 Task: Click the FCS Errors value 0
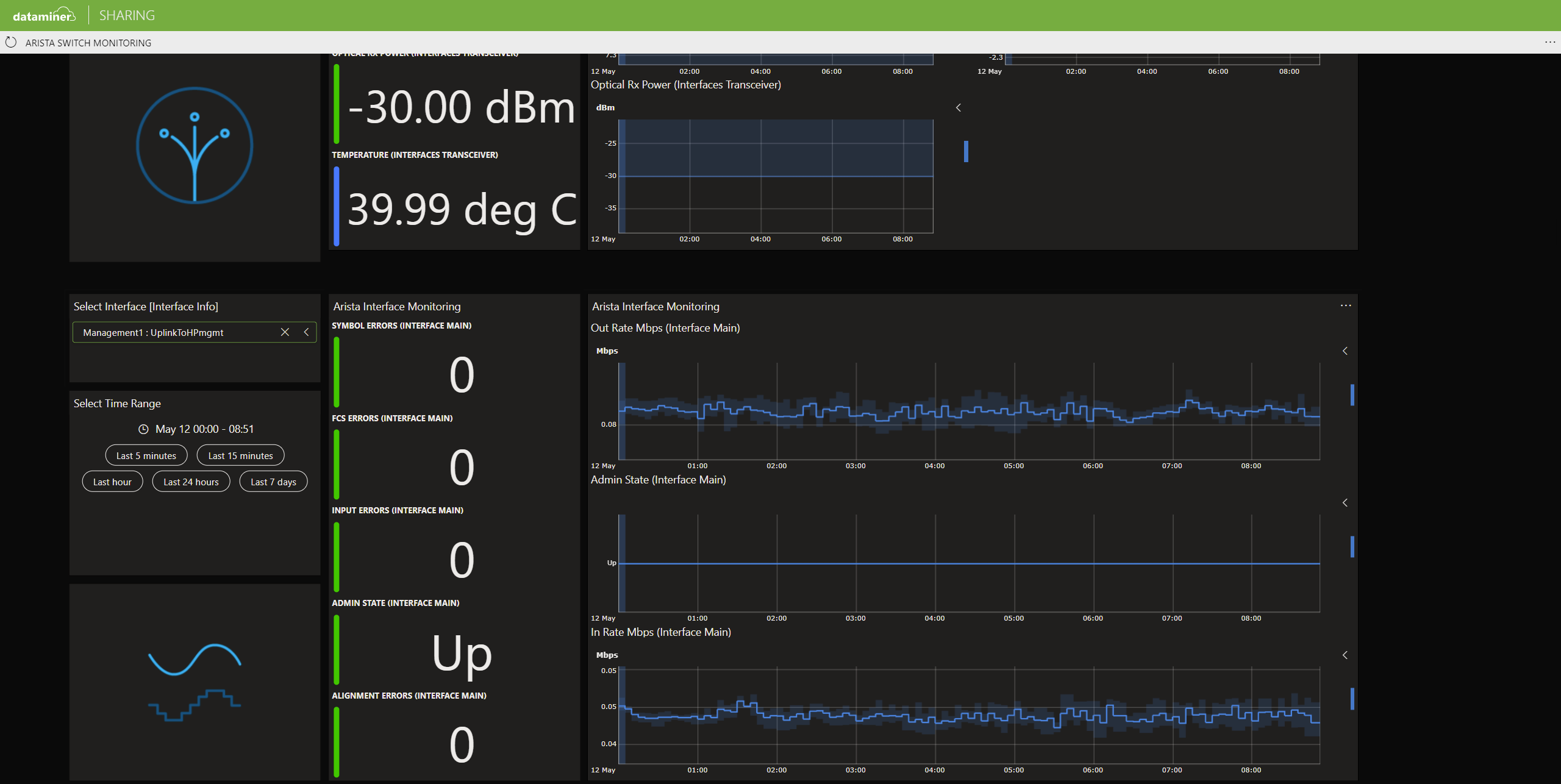(x=462, y=467)
